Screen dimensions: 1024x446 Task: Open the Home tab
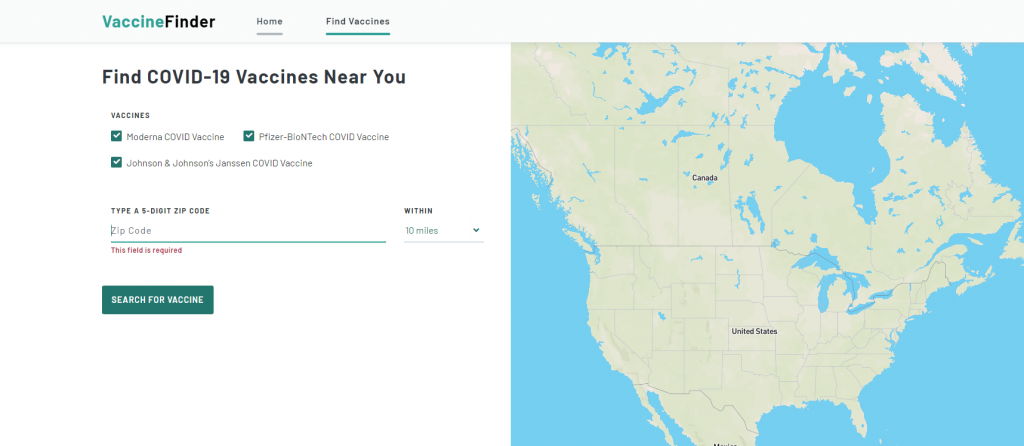coord(269,21)
